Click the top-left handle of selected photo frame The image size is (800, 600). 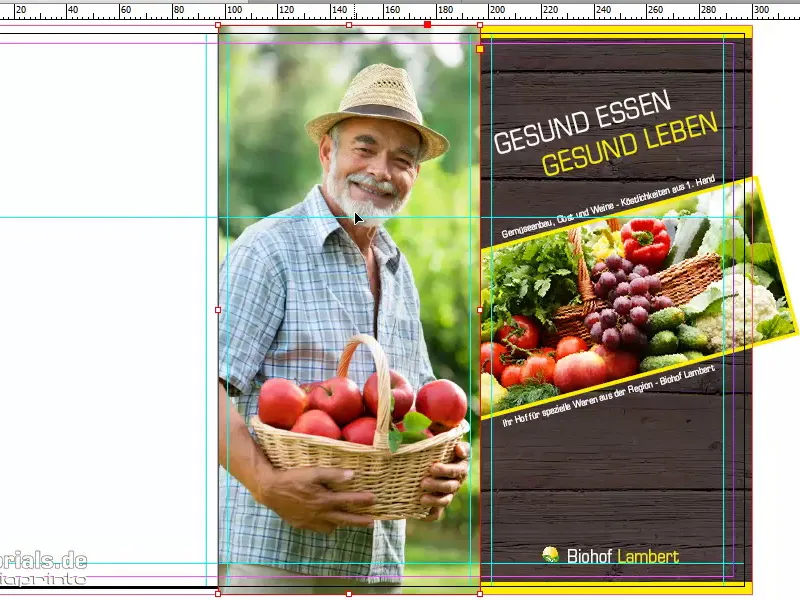point(218,24)
